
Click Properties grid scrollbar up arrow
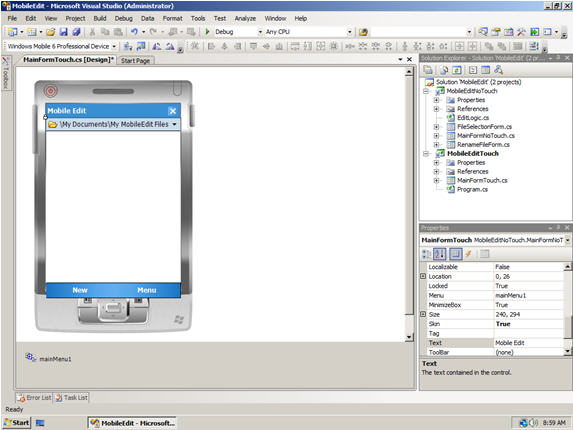coord(568,267)
